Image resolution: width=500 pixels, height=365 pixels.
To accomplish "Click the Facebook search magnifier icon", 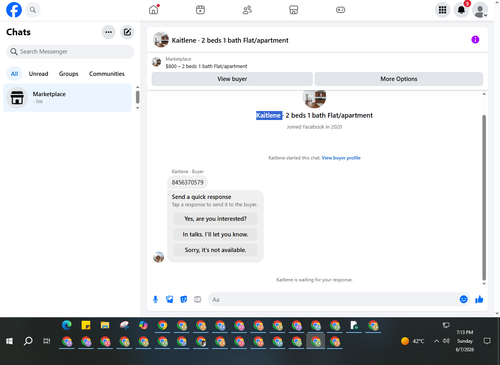I will 33,10.
